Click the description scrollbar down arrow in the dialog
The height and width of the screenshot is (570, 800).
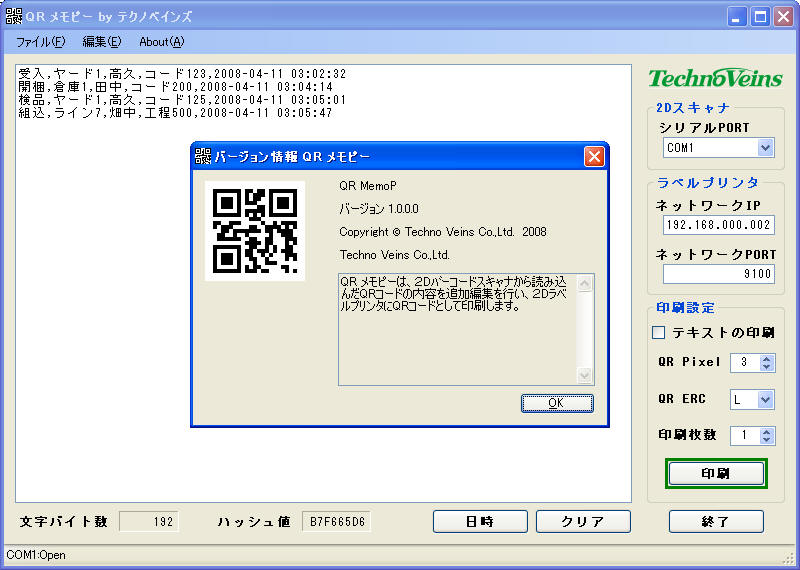pos(585,376)
